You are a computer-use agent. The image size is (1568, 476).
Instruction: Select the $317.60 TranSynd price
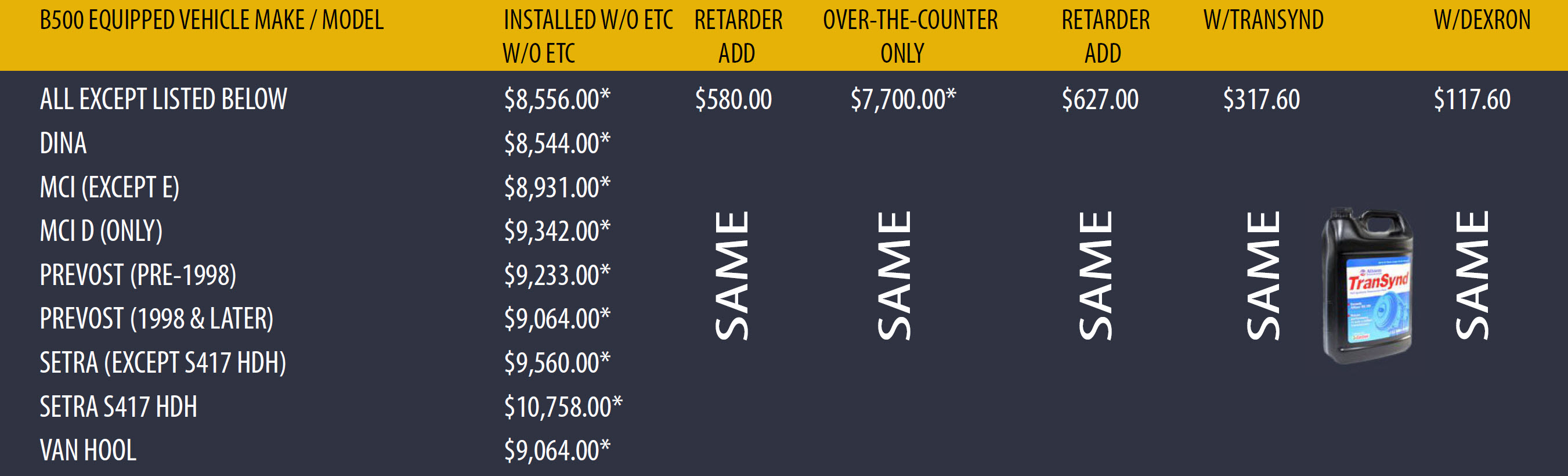click(1261, 99)
